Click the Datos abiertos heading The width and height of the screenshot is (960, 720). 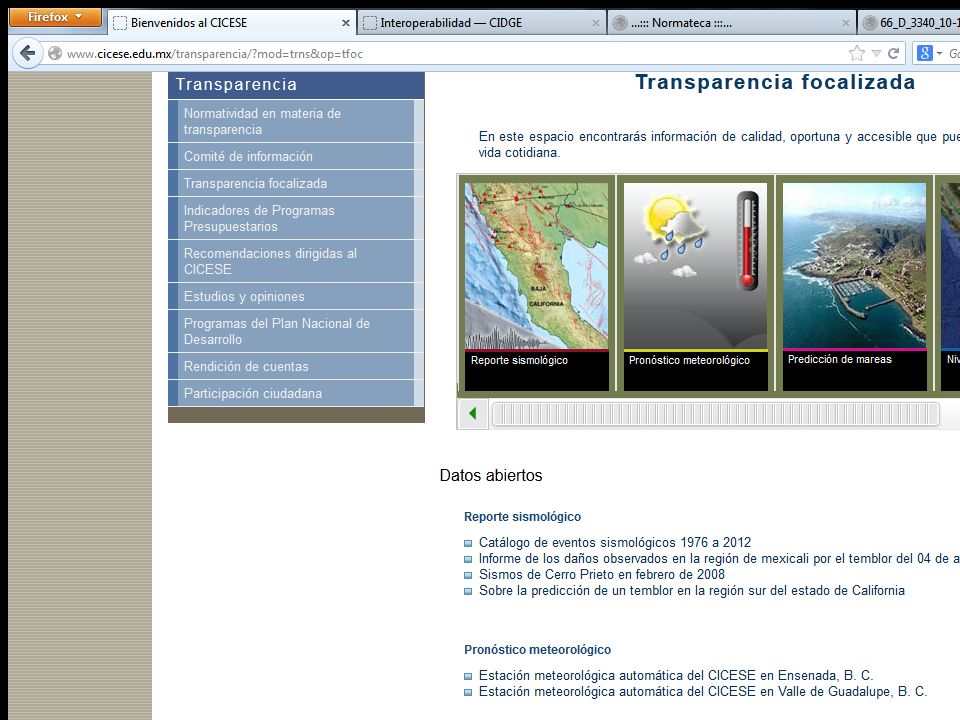[x=491, y=475]
